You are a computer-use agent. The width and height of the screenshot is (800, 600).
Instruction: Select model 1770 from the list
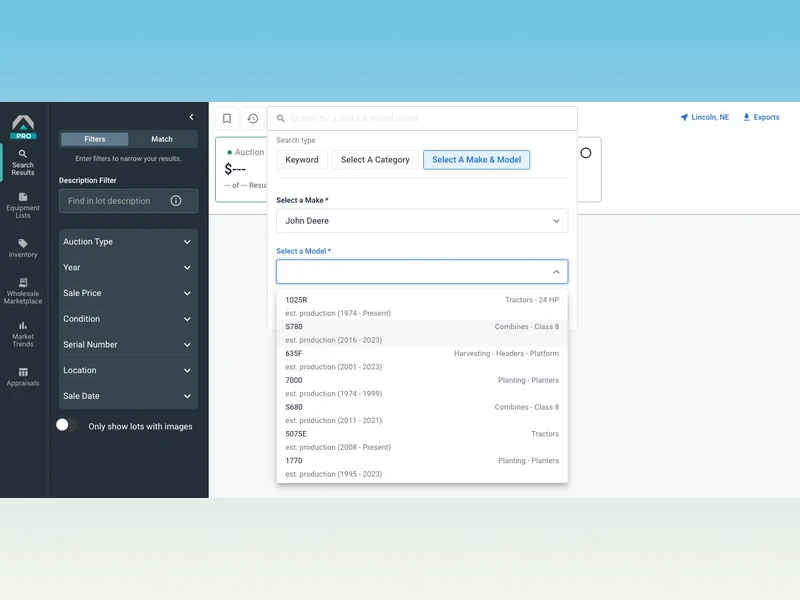point(422,467)
